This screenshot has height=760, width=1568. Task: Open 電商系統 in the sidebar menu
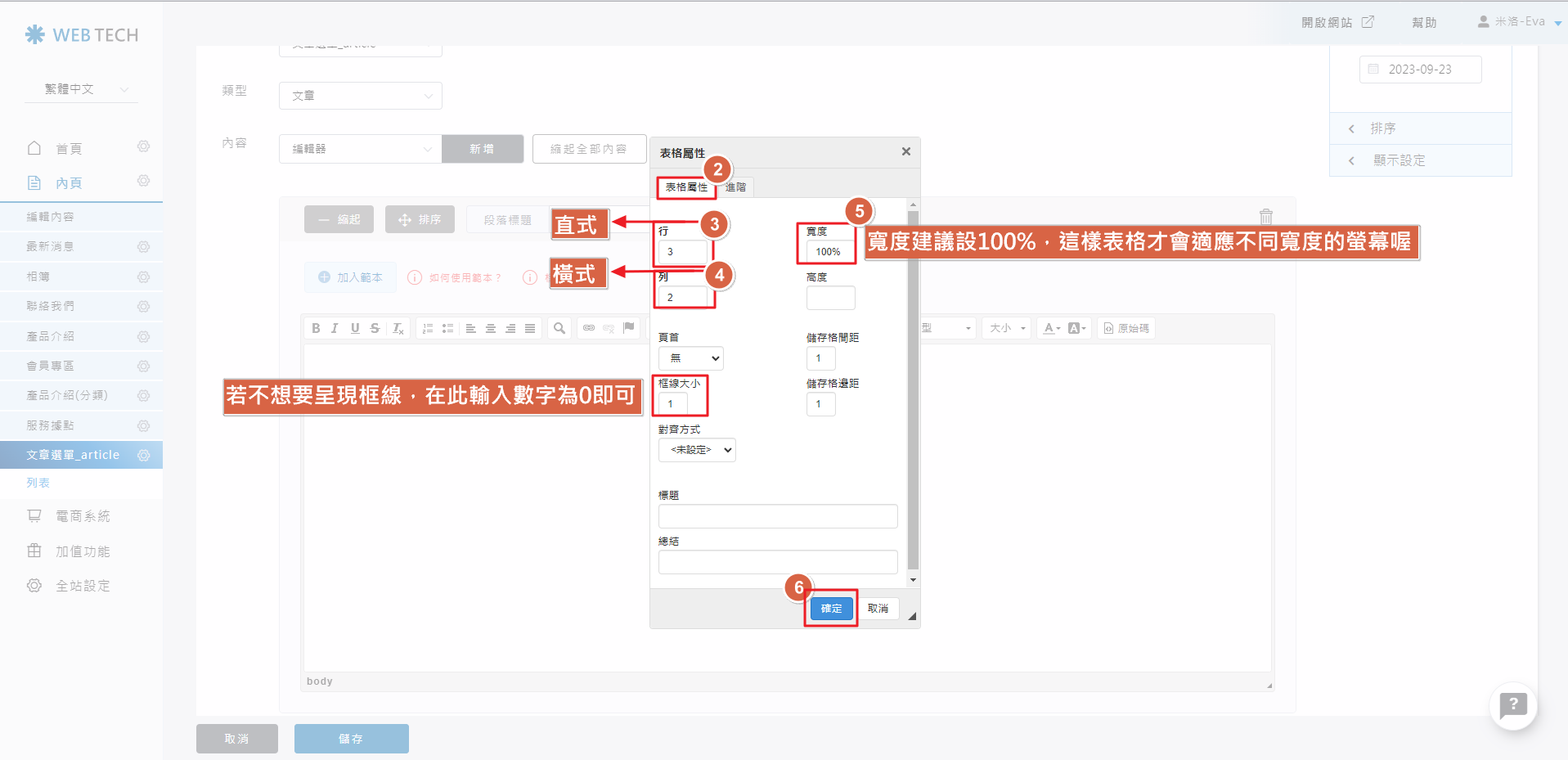82,516
